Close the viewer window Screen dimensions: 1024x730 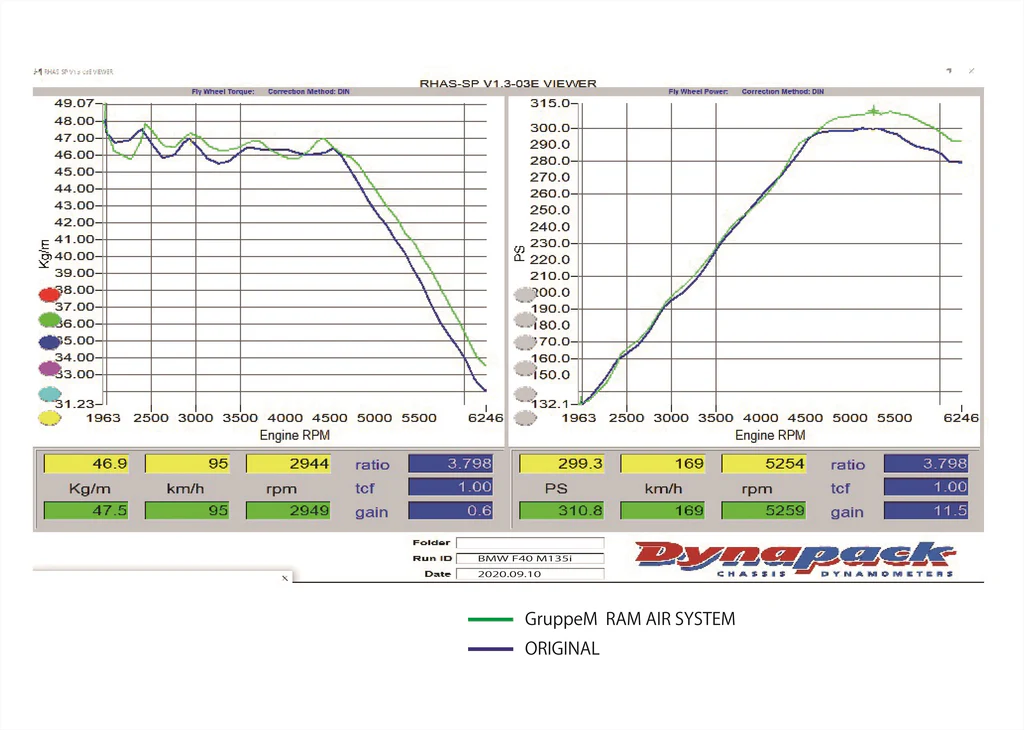click(x=971, y=71)
